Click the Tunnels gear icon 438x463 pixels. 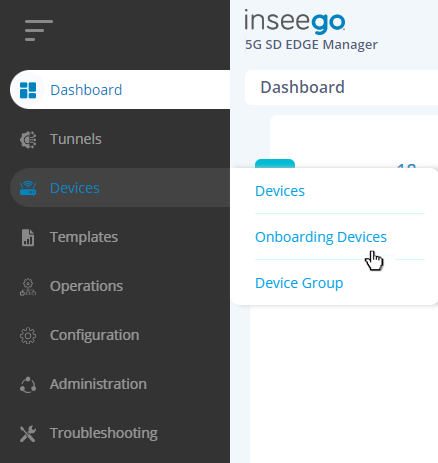(x=28, y=139)
